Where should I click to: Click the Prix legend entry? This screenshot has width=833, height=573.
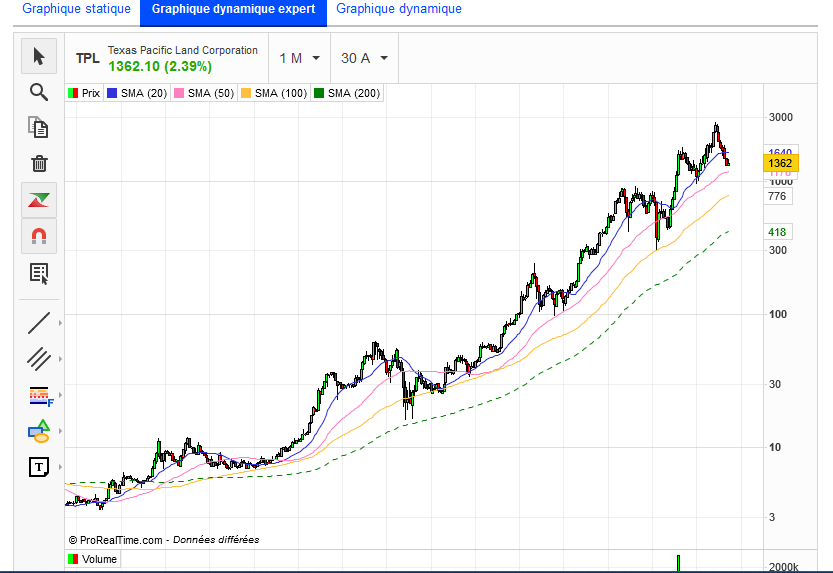(x=84, y=93)
